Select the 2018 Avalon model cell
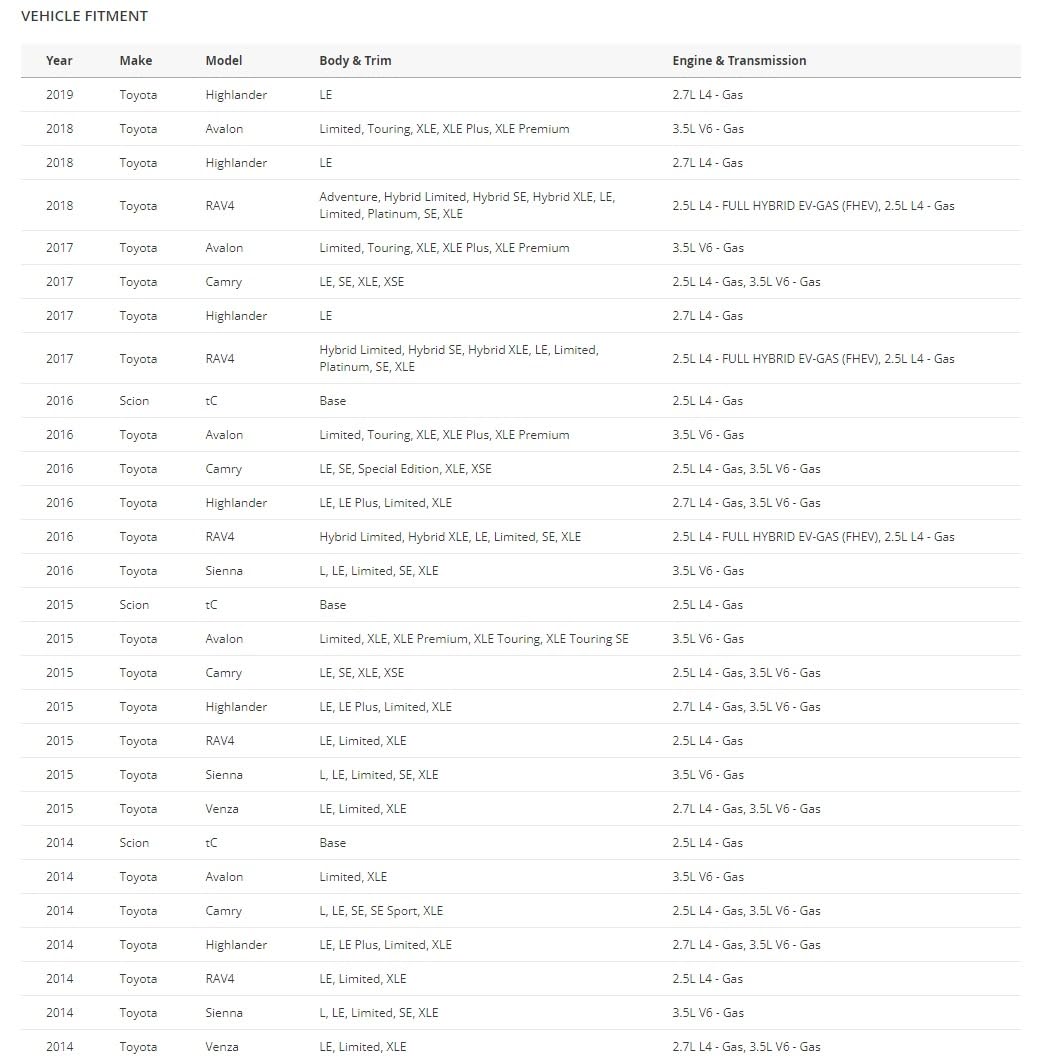Screen dimensions: 1043x1061 [x=224, y=129]
